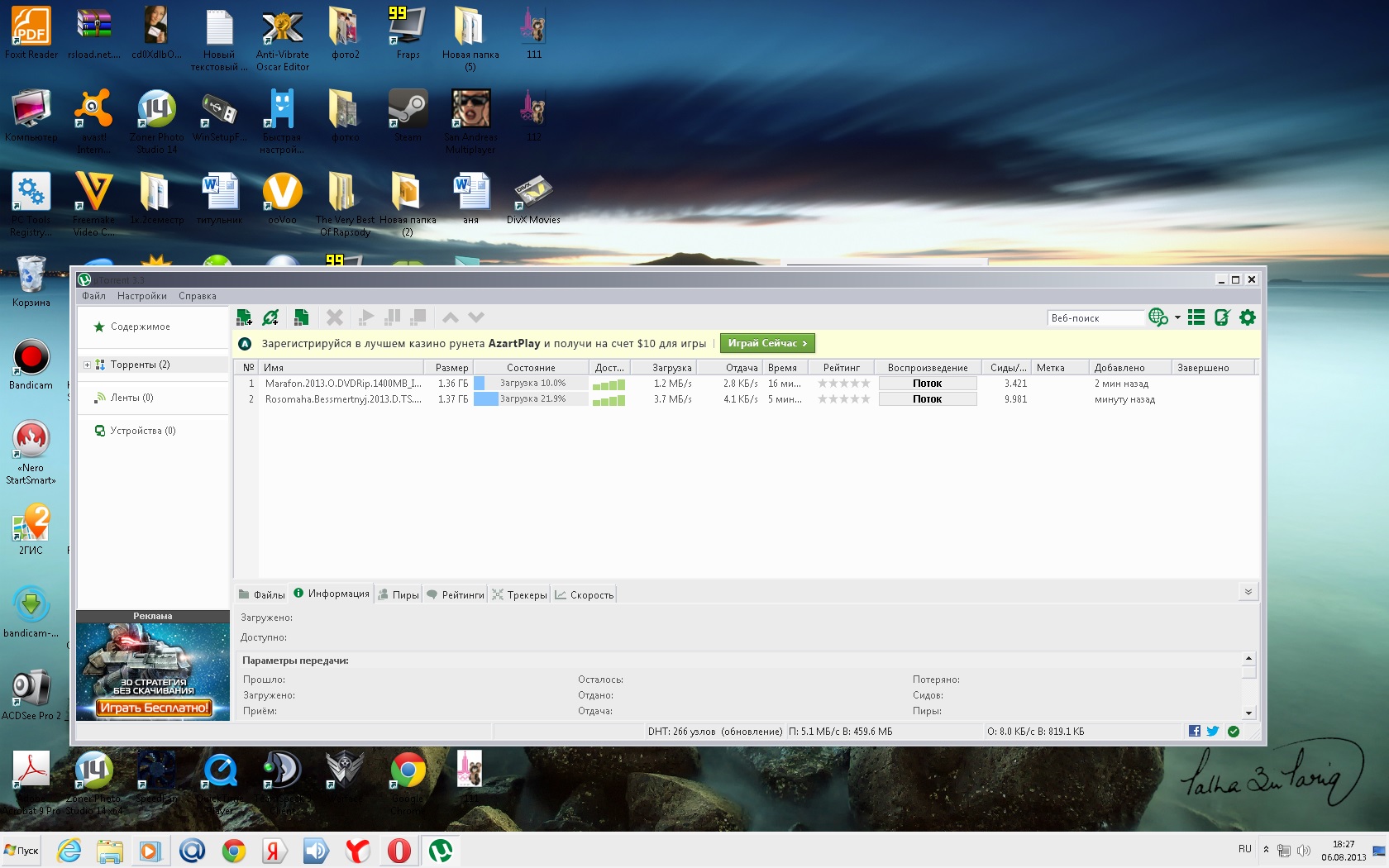Click the green network status checkmark icon

click(1234, 731)
